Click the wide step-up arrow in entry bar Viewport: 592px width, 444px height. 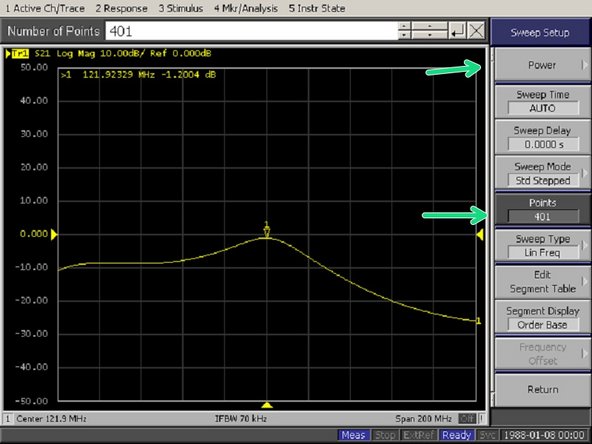tap(429, 26)
